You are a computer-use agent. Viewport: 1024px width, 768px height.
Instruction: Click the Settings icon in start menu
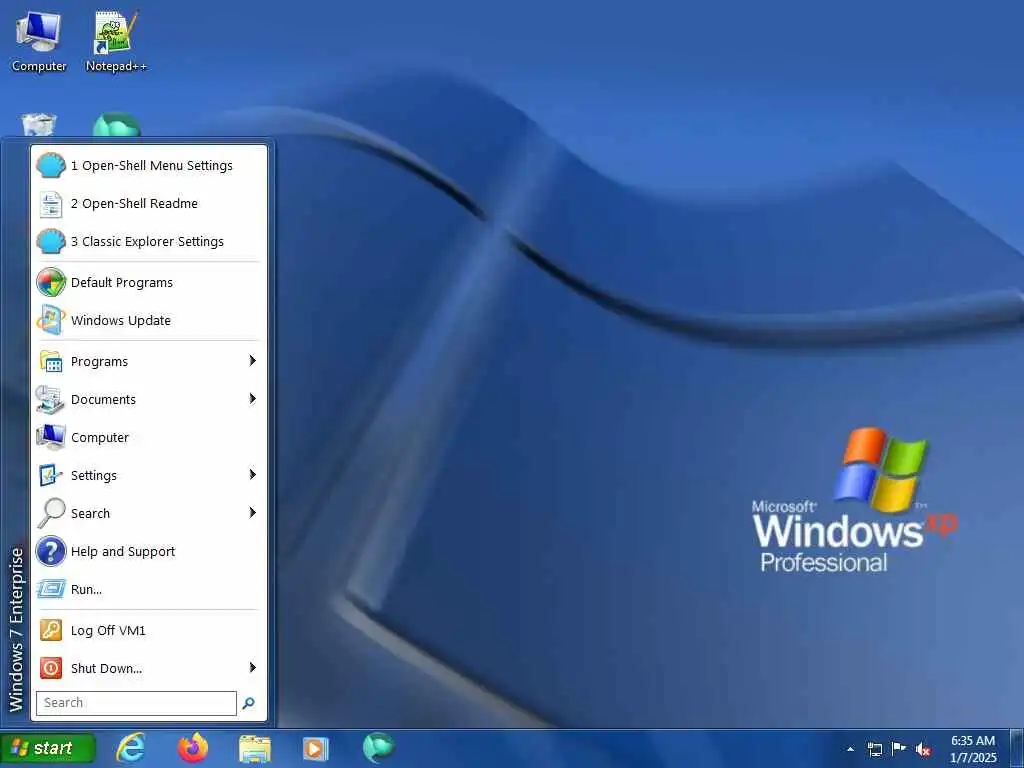click(51, 475)
